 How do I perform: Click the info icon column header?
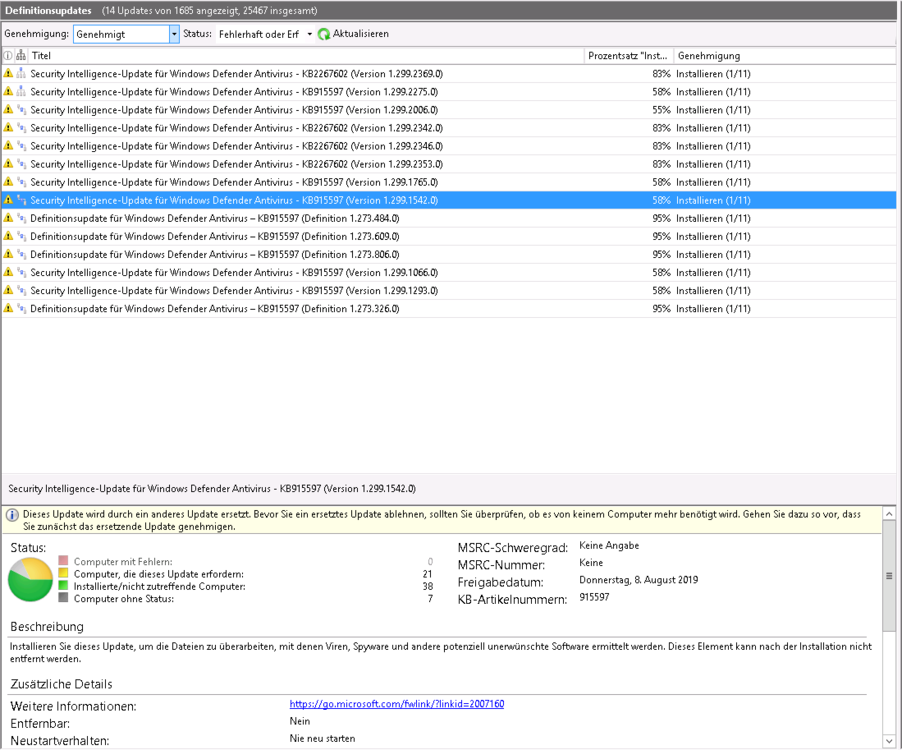coord(9,56)
